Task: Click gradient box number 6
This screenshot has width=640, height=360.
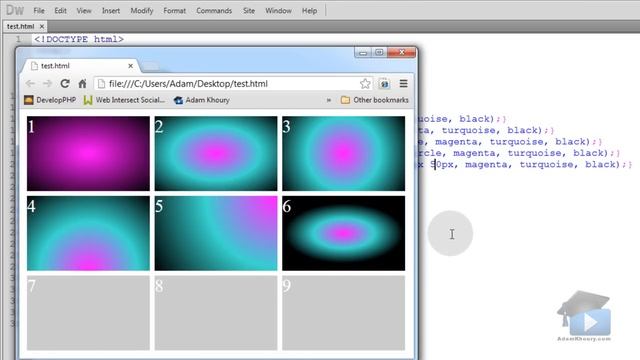Action: tap(344, 233)
